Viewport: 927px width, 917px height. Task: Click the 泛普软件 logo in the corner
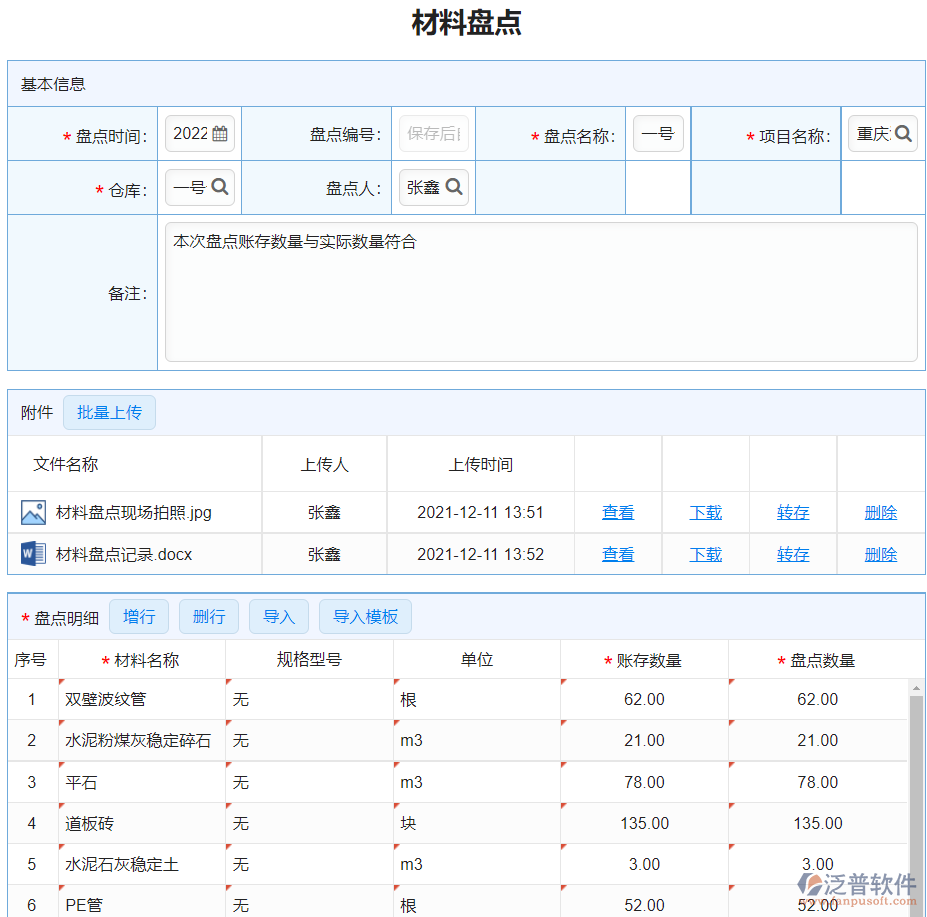[x=855, y=885]
